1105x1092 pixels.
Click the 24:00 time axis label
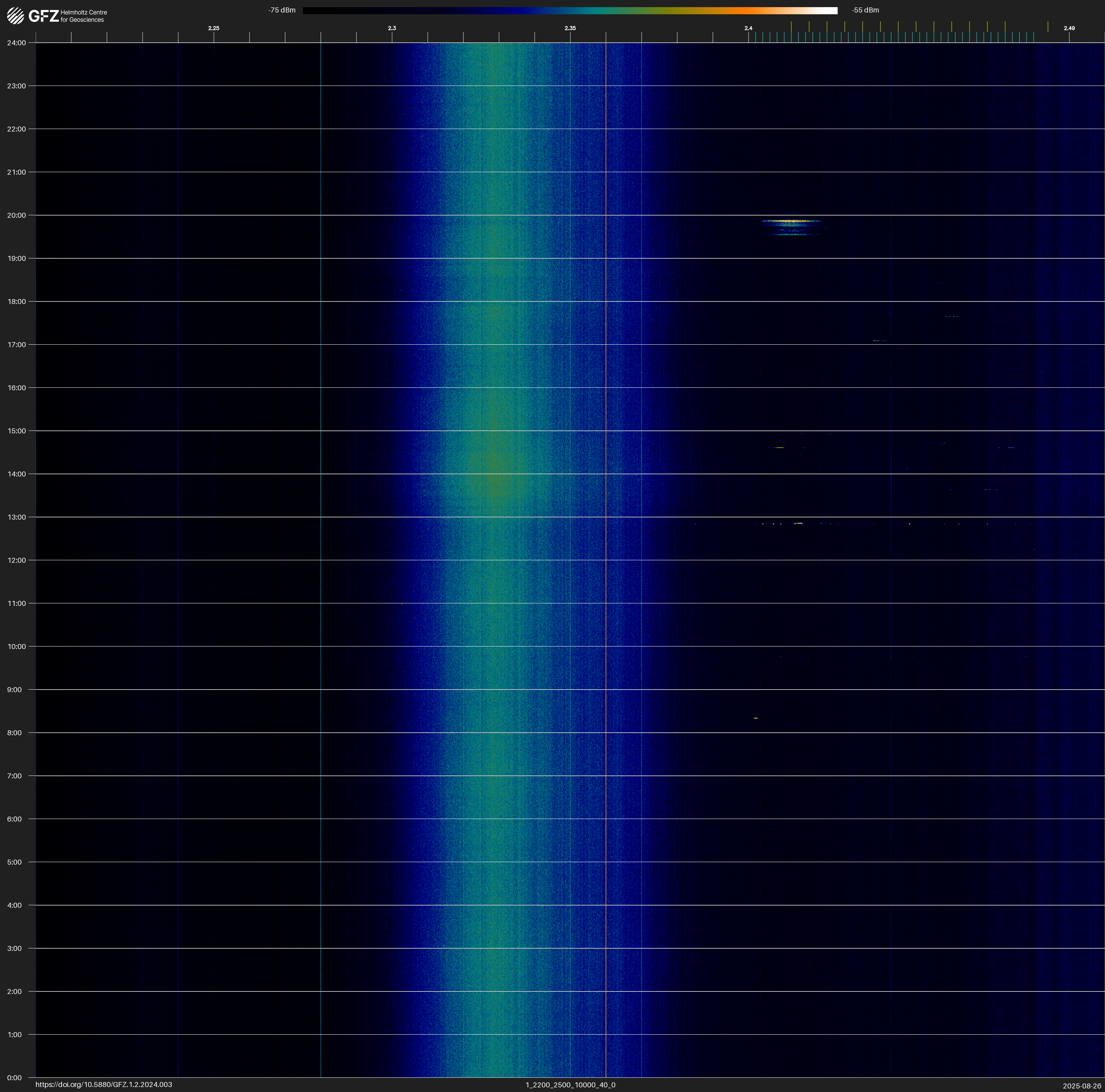pyautogui.click(x=16, y=43)
